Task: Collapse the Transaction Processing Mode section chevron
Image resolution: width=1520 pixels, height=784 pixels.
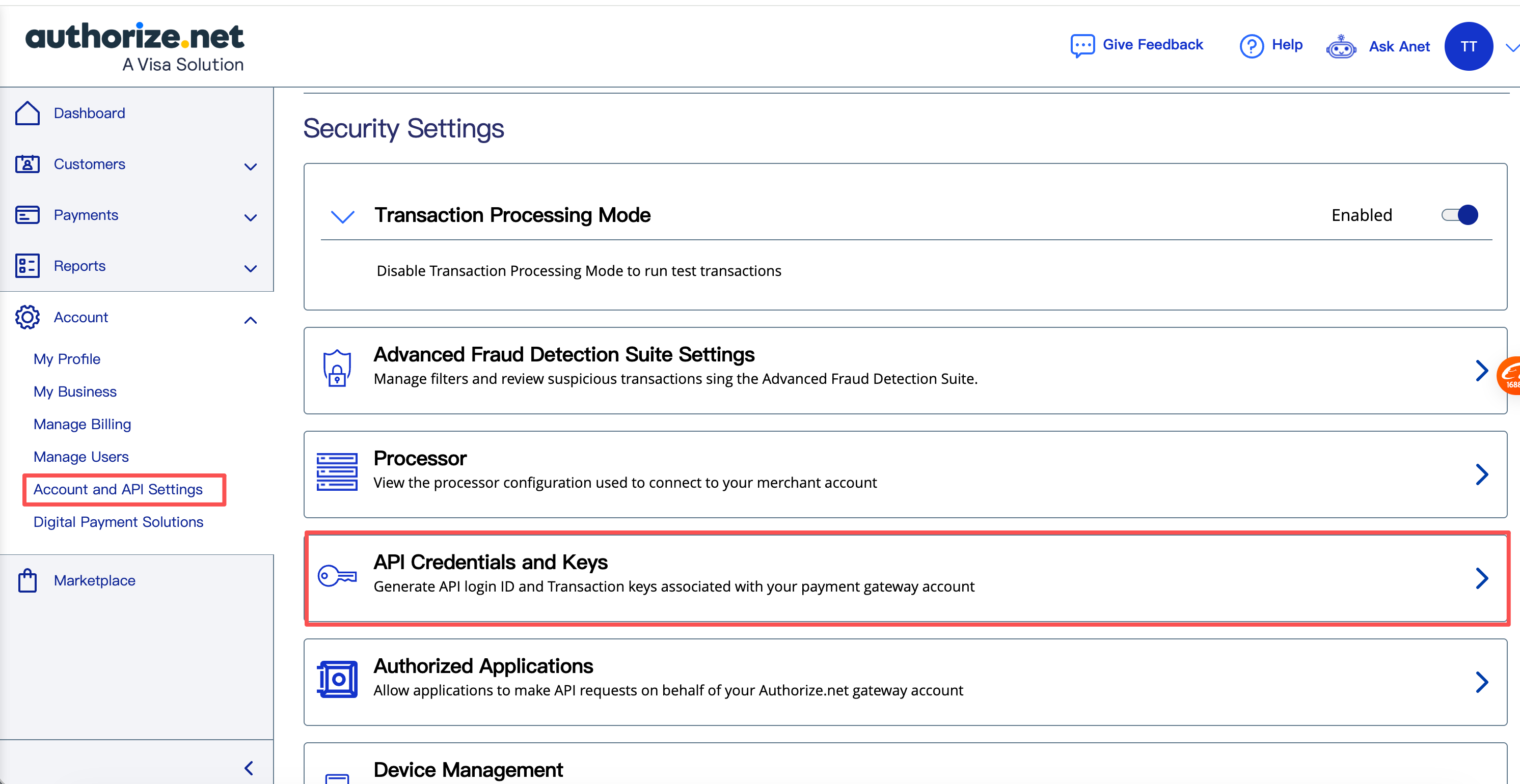Action: click(343, 216)
